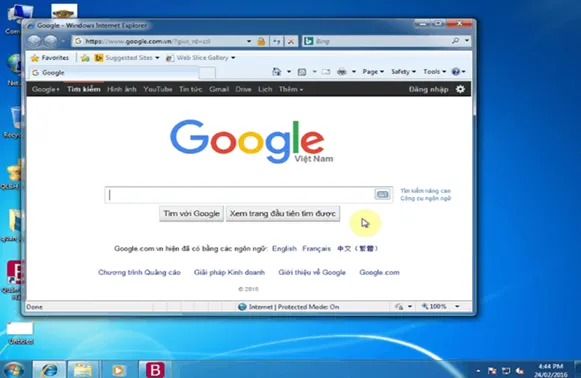
Task: Click the RSS feeds icon
Action: (x=302, y=72)
